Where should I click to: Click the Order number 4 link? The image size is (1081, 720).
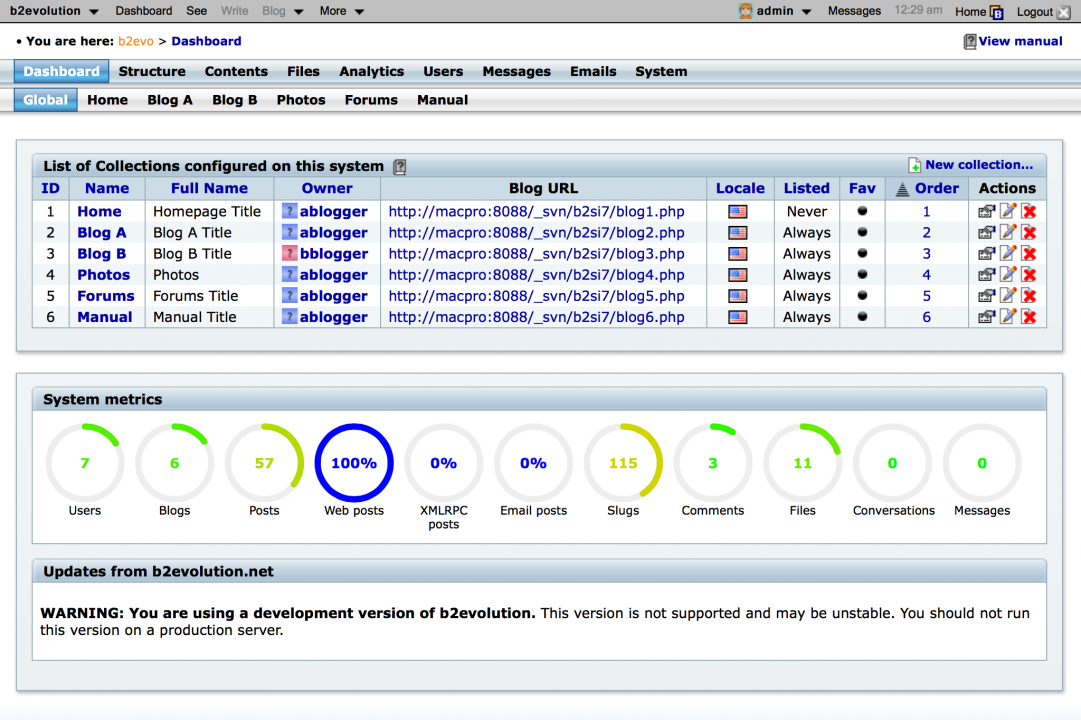pyautogui.click(x=927, y=275)
